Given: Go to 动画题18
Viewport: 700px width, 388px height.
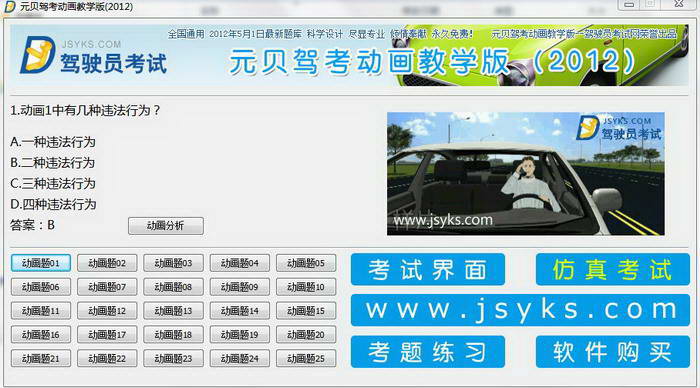Looking at the screenshot, I should coord(173,334).
